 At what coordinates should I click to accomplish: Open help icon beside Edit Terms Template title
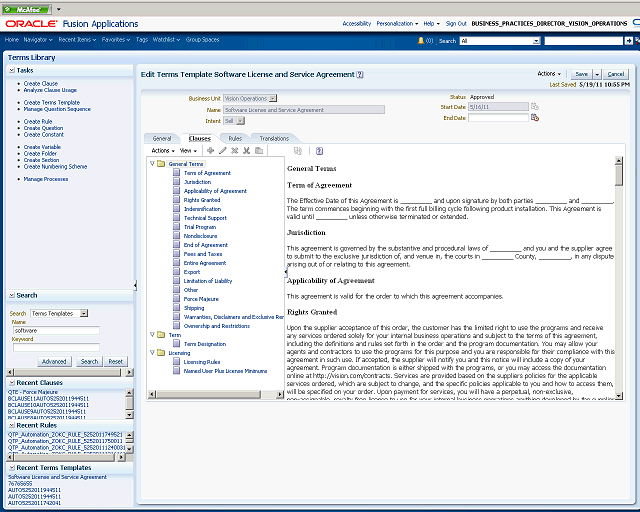pyautogui.click(x=360, y=75)
